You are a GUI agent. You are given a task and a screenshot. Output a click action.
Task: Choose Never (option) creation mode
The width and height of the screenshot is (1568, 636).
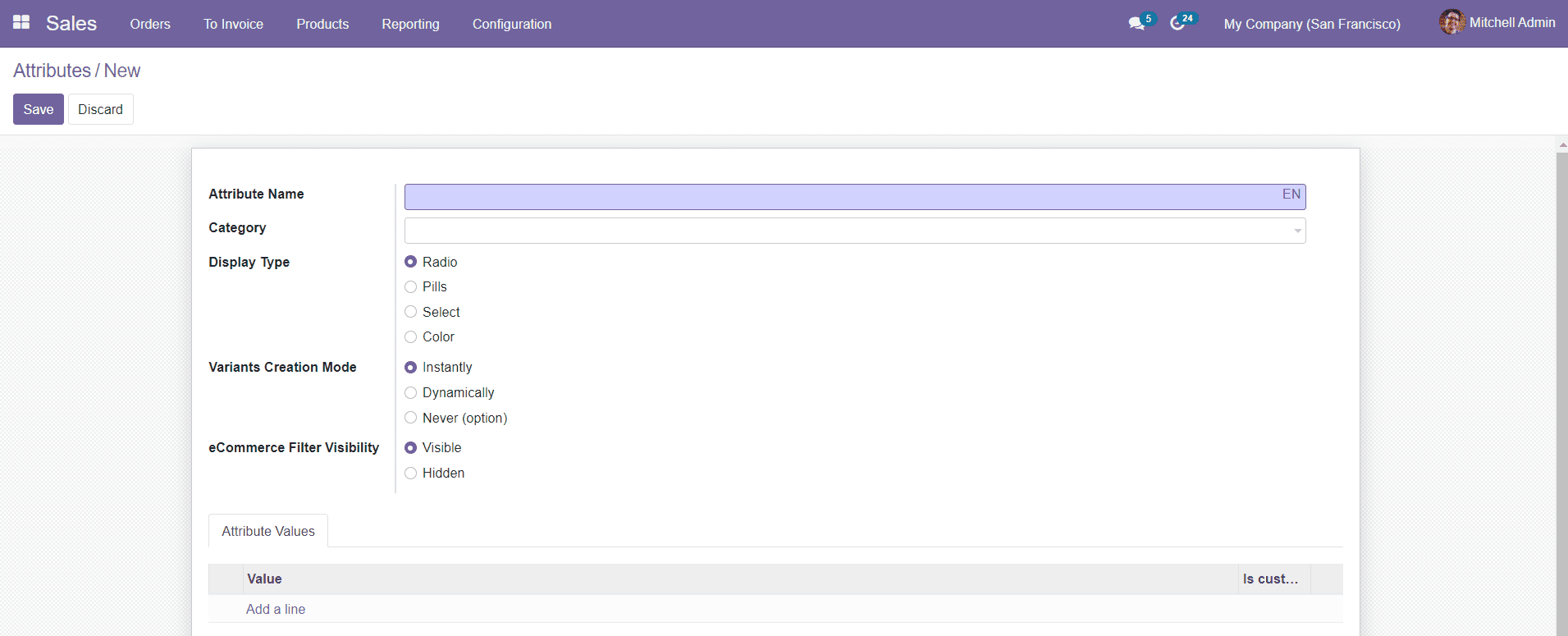coord(411,419)
